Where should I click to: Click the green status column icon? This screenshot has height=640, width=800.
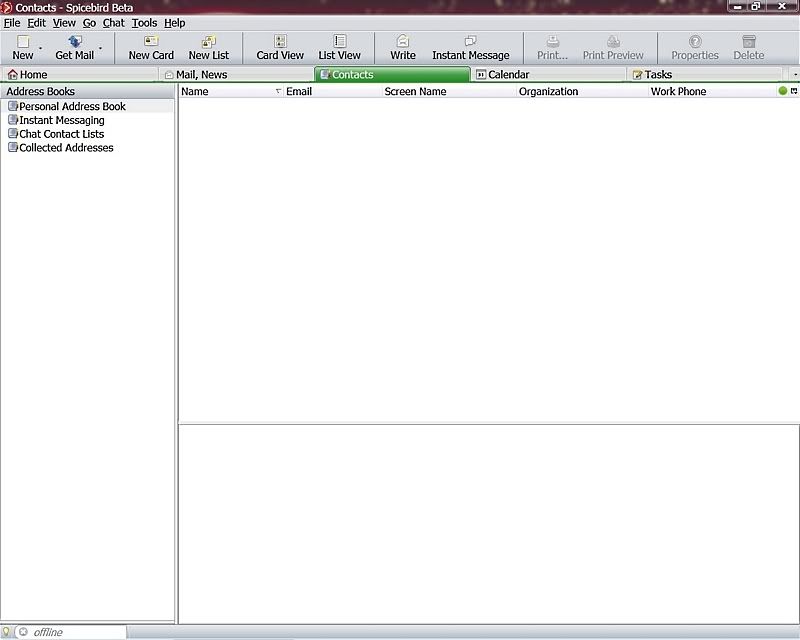pyautogui.click(x=783, y=91)
